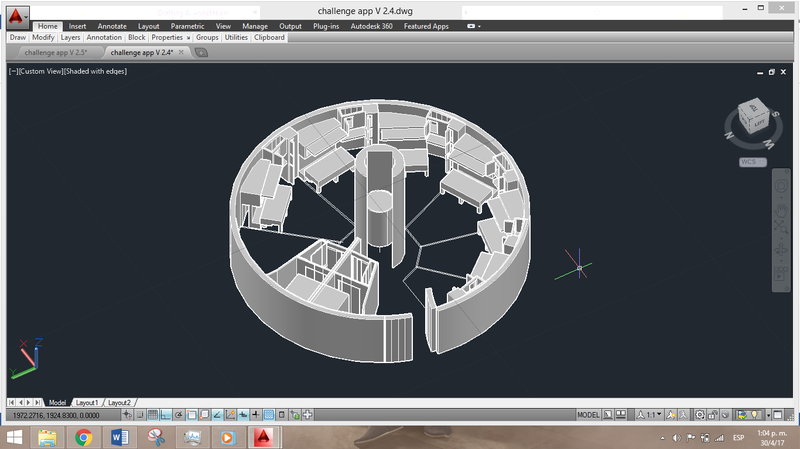Click the AutoCAD icon in the taskbar
The height and width of the screenshot is (449, 800).
262,437
